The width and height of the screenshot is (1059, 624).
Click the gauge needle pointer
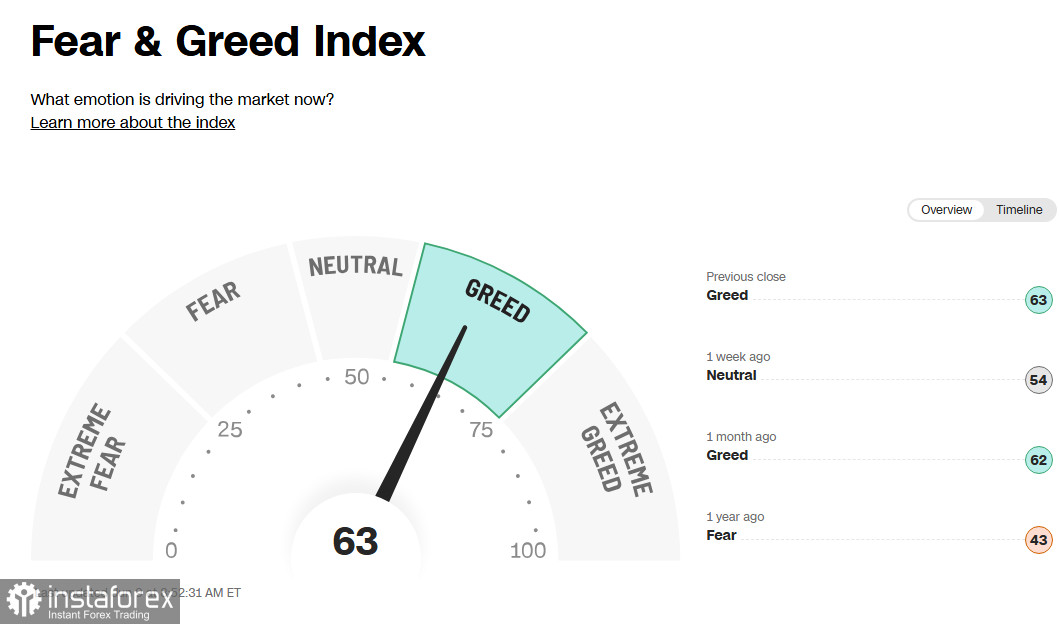pos(421,413)
